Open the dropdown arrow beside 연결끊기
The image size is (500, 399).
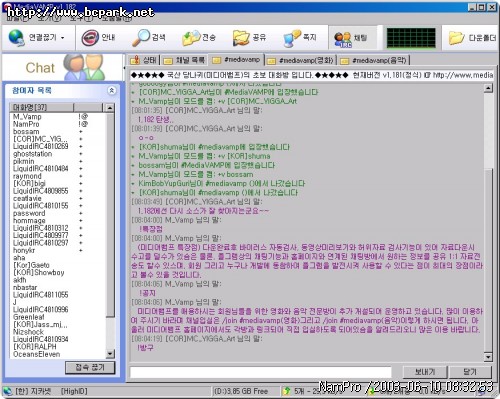(x=63, y=38)
